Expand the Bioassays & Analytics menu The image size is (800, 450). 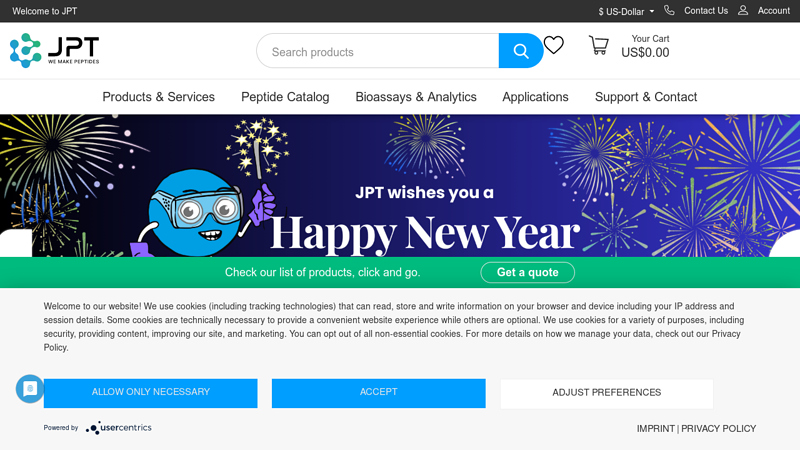click(416, 97)
